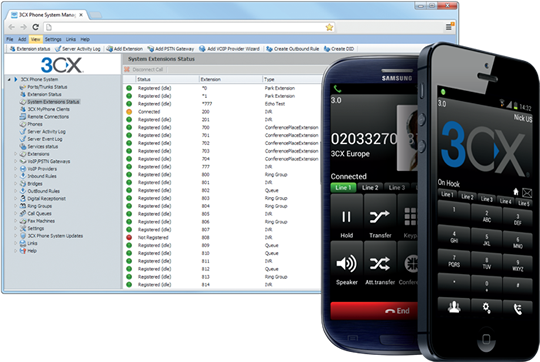This screenshot has width=540, height=362.
Task: Open call history icon on iPhone dialer
Action: (x=518, y=309)
